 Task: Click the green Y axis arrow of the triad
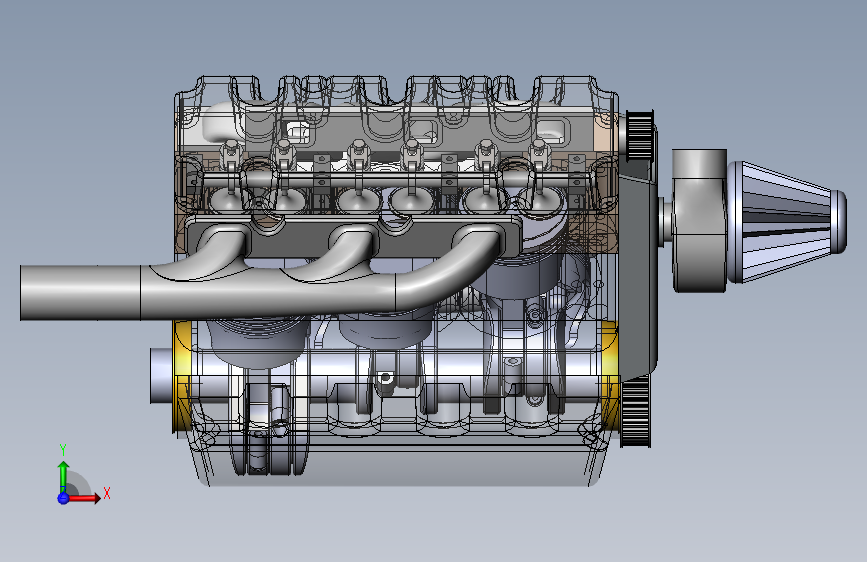click(x=64, y=477)
